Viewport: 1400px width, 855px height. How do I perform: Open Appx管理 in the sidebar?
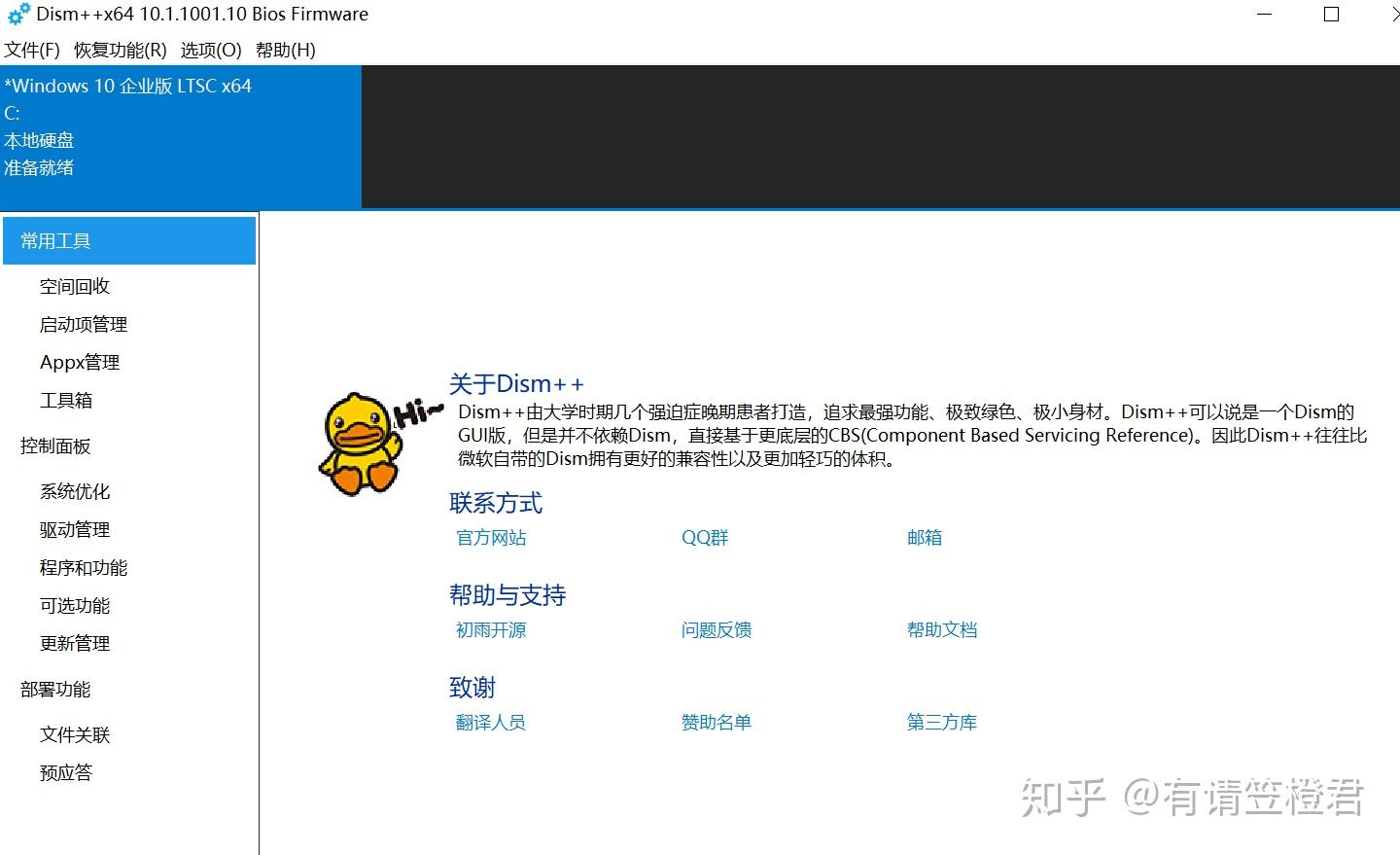[x=80, y=362]
